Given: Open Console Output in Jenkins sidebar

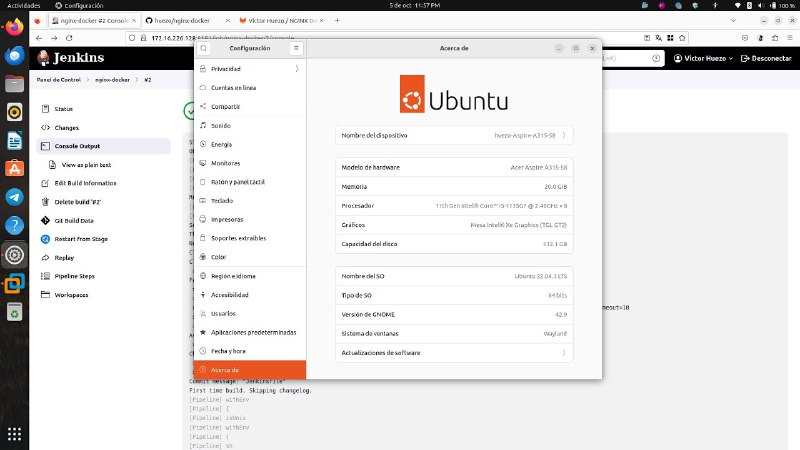Looking at the screenshot, I should tap(104, 146).
